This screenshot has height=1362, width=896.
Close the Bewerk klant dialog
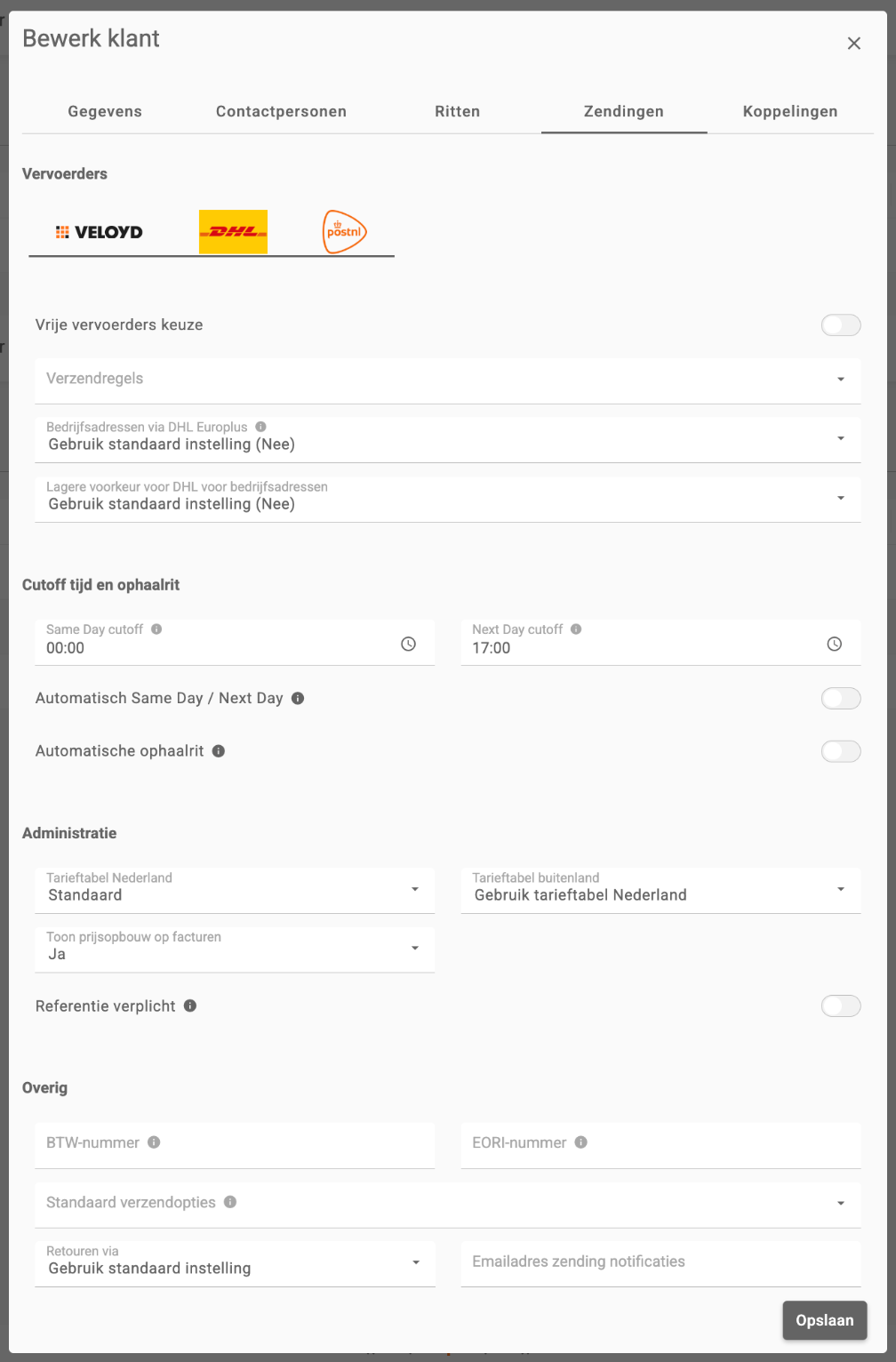pos(854,44)
